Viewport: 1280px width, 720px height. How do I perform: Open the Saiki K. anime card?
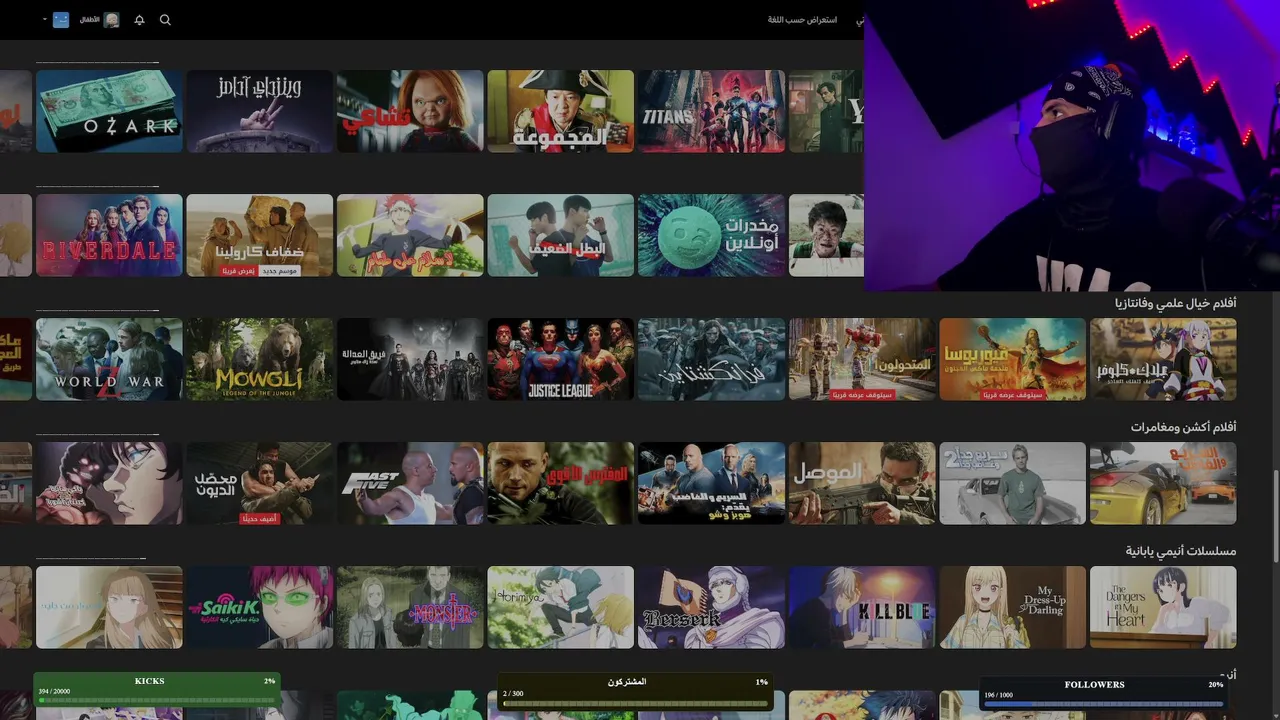(x=260, y=607)
